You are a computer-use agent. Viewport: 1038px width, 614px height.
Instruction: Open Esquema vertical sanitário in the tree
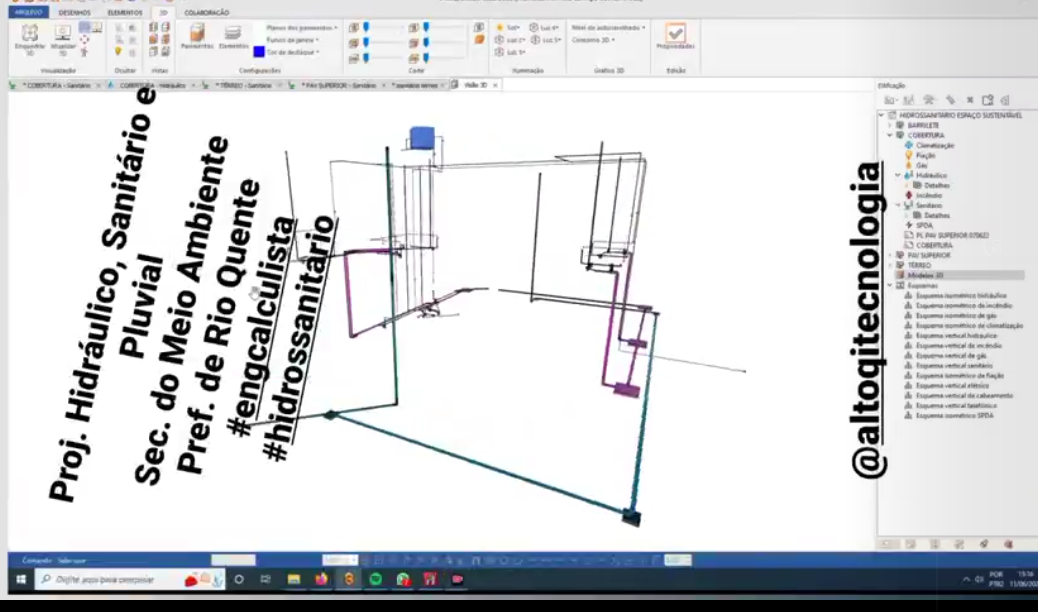(953, 365)
